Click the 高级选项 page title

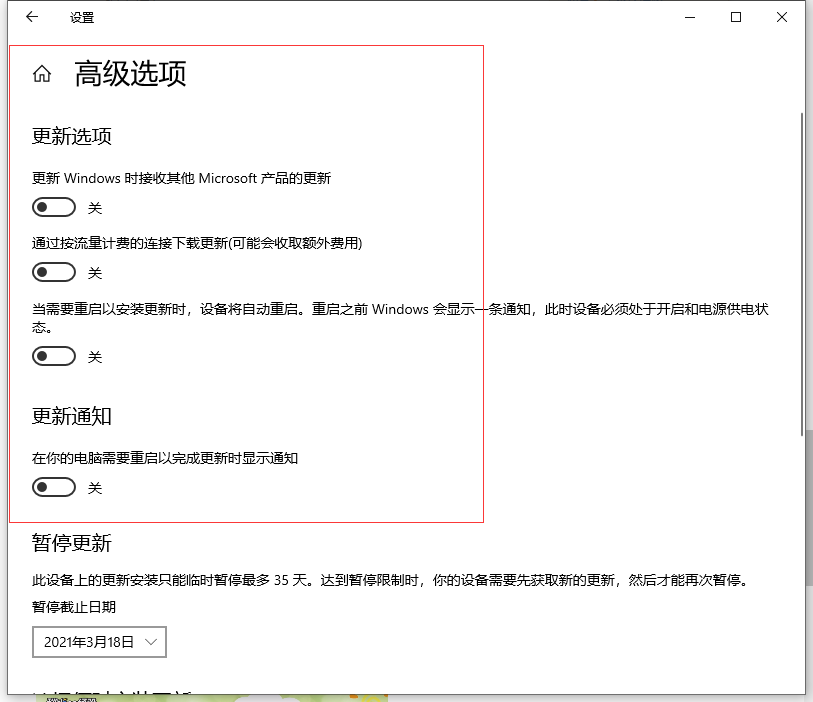point(130,74)
